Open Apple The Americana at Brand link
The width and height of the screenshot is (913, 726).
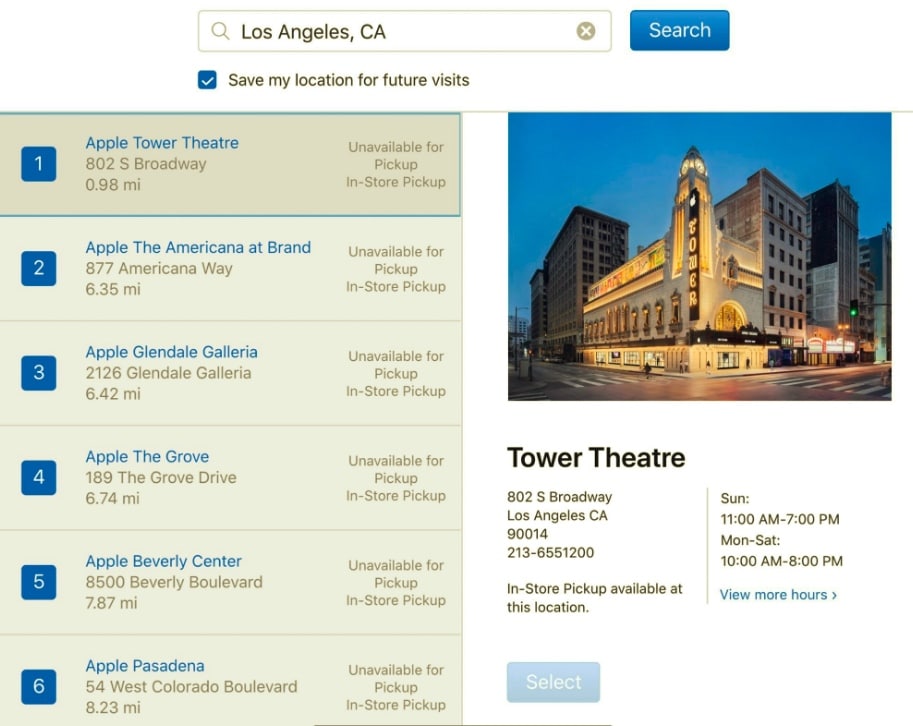pyautogui.click(x=198, y=247)
